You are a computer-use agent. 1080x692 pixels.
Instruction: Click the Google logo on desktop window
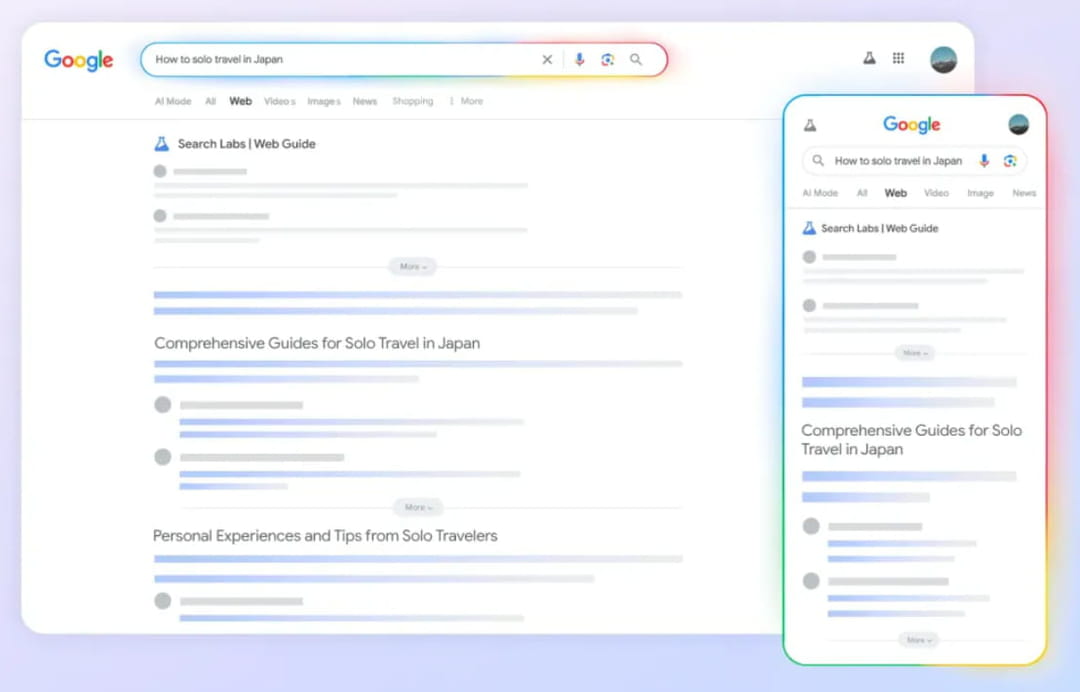(79, 60)
